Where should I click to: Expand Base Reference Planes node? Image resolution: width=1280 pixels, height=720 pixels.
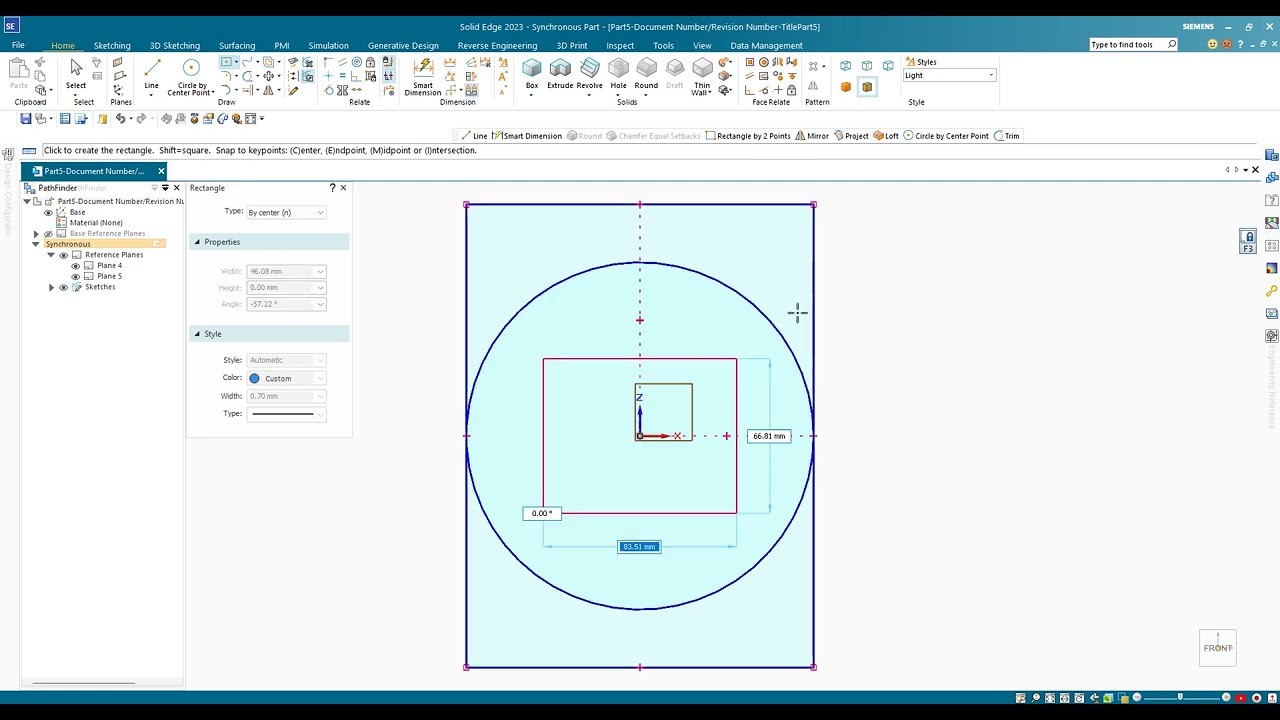click(36, 234)
